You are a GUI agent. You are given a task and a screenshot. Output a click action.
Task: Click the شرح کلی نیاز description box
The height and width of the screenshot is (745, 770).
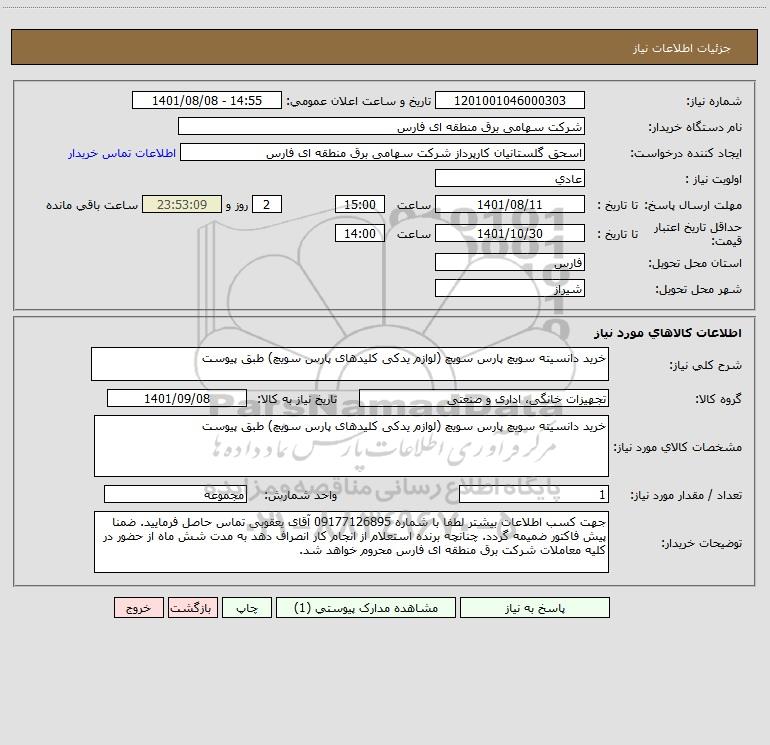[350, 364]
